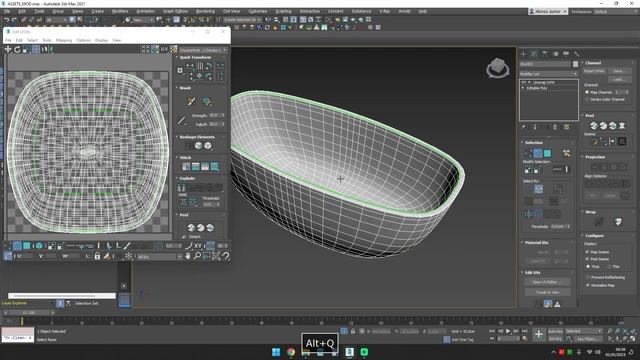Click the animation timeline track bar

click(322, 321)
